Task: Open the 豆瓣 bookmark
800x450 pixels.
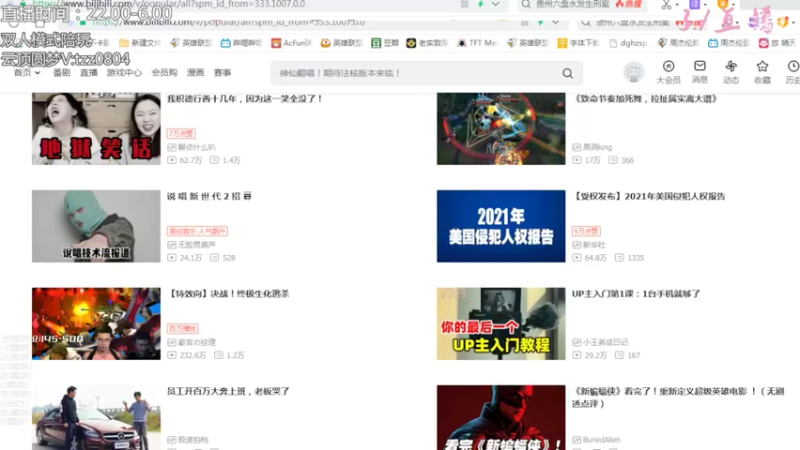Action: click(385, 43)
